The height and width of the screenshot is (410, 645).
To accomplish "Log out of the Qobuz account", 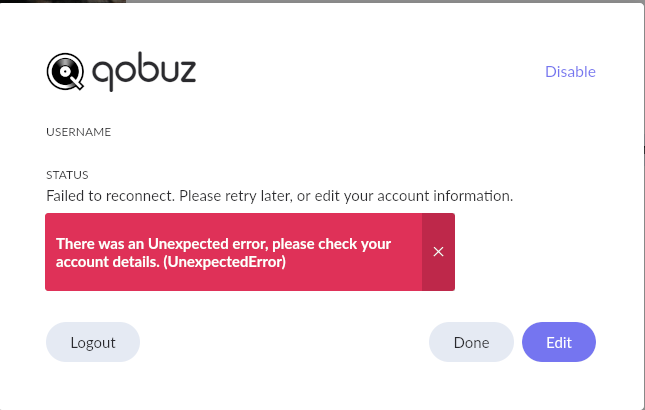I will coord(93,342).
